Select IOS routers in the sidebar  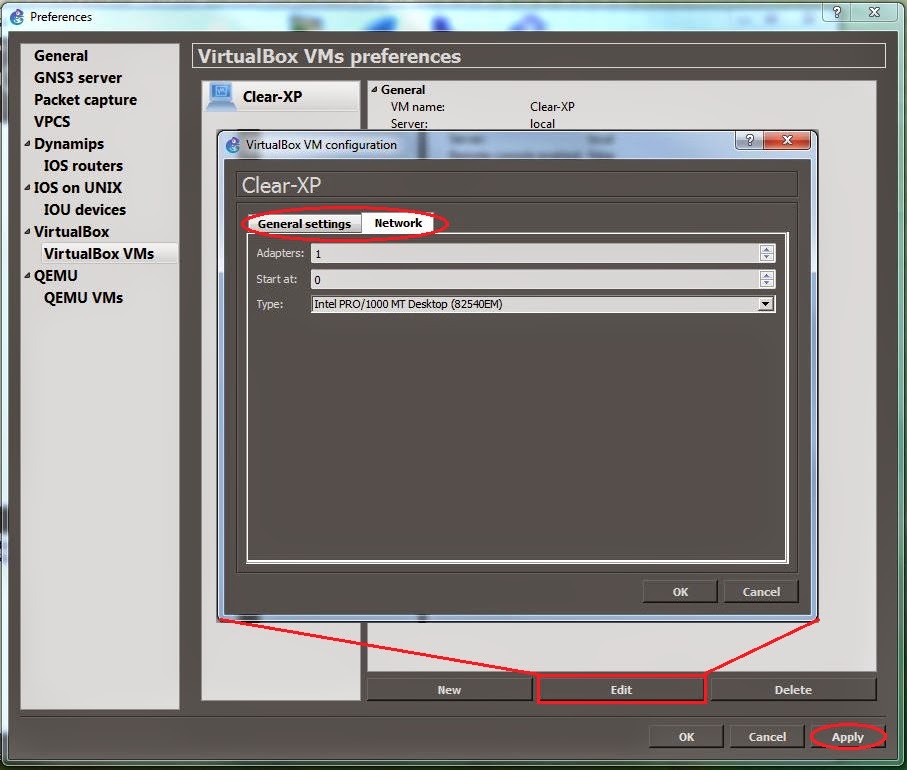coord(83,165)
